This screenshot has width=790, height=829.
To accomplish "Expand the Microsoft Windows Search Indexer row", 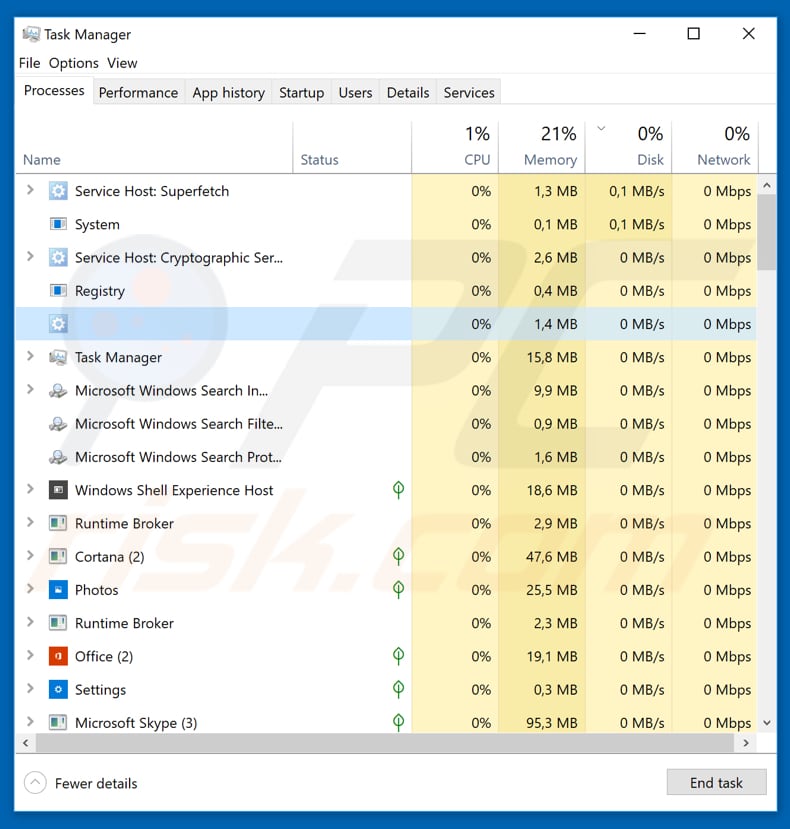I will point(30,390).
